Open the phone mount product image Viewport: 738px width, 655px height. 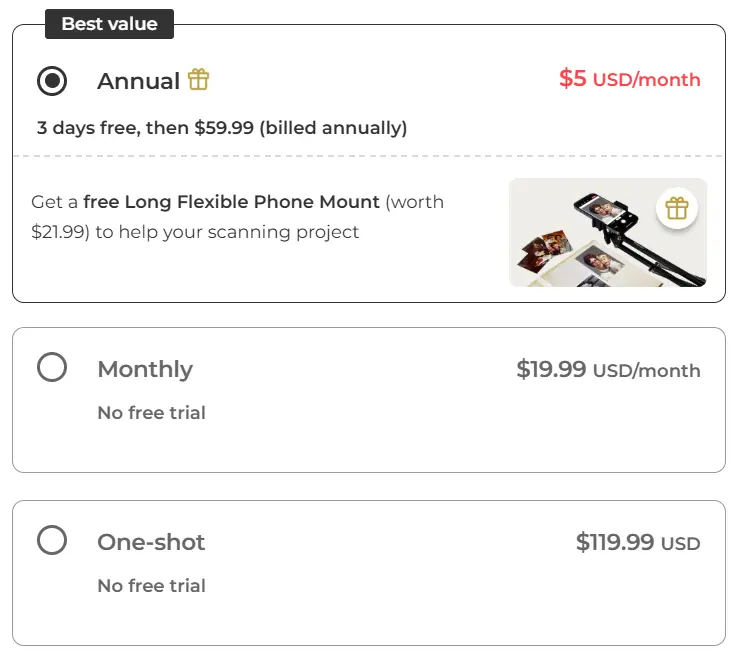[590, 240]
